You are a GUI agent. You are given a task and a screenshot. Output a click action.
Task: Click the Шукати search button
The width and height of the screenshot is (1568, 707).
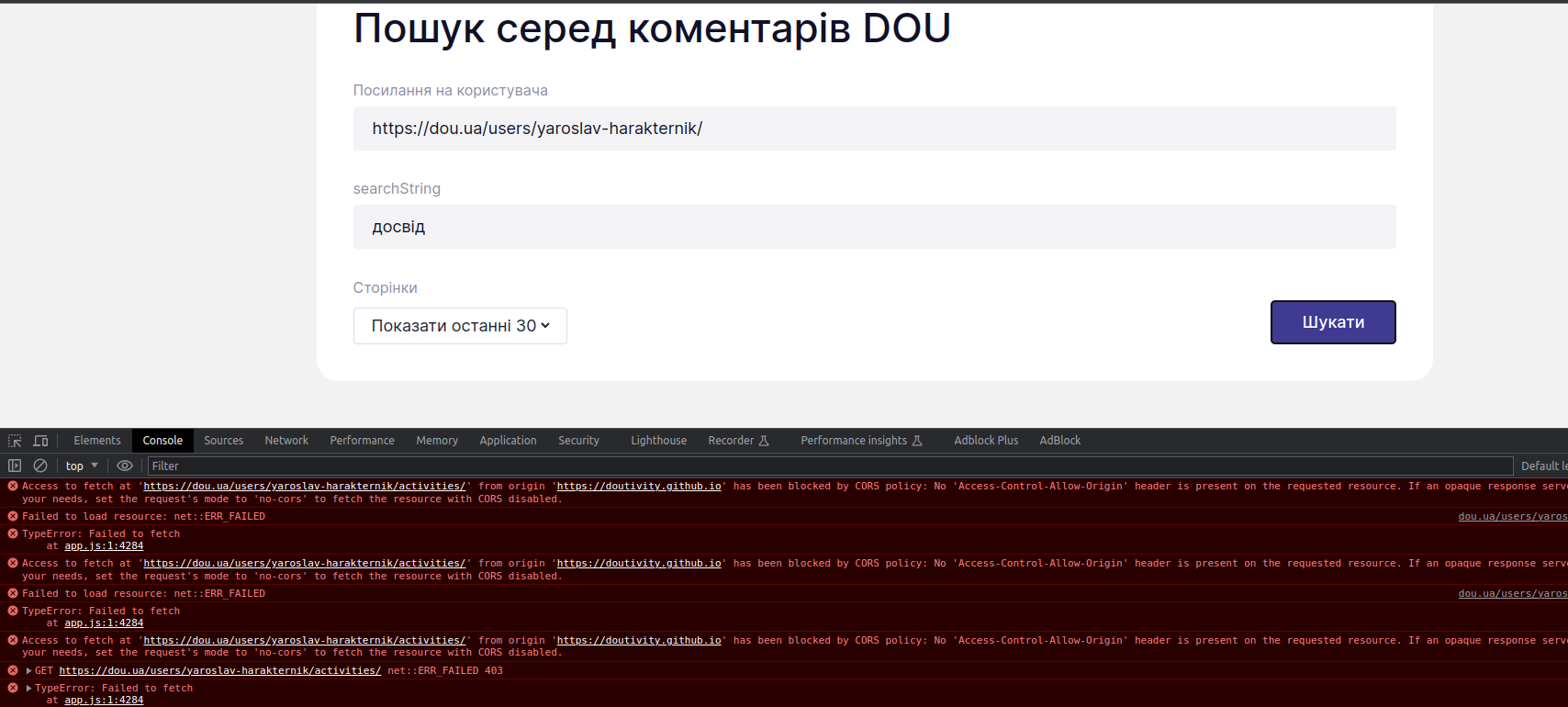click(1333, 322)
